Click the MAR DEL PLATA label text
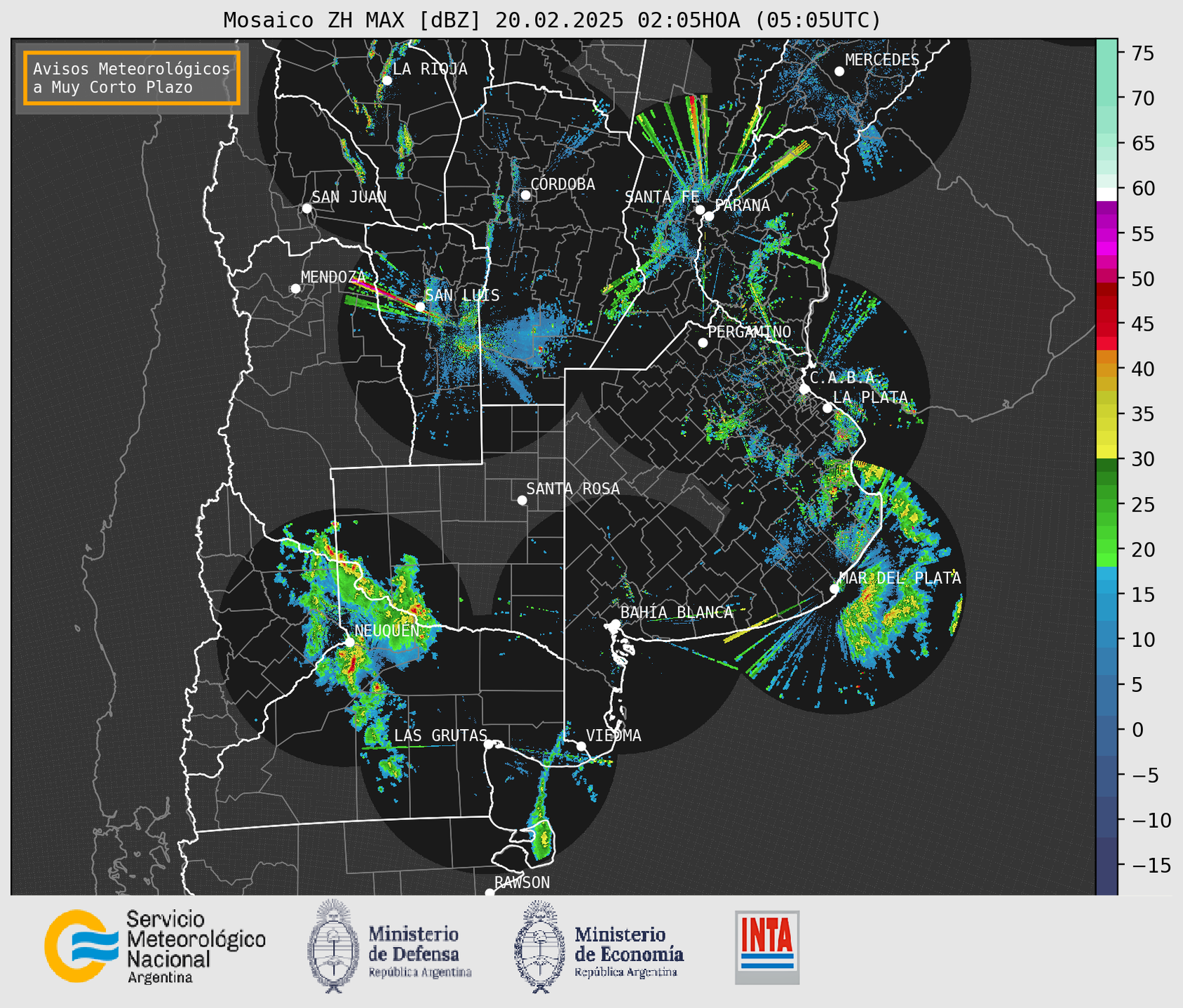The width and height of the screenshot is (1183, 1008). point(900,578)
